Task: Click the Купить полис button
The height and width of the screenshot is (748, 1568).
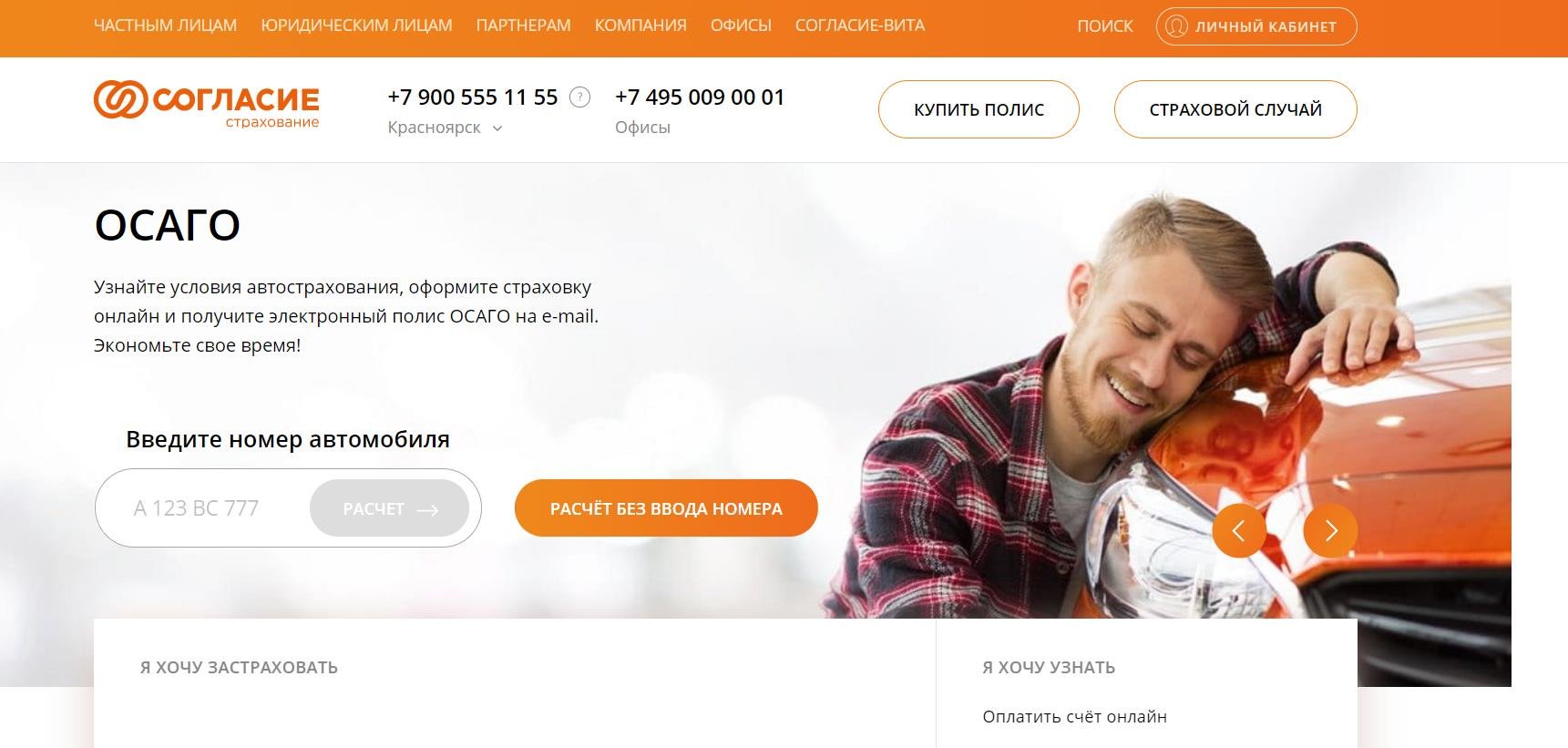Action: (979, 109)
